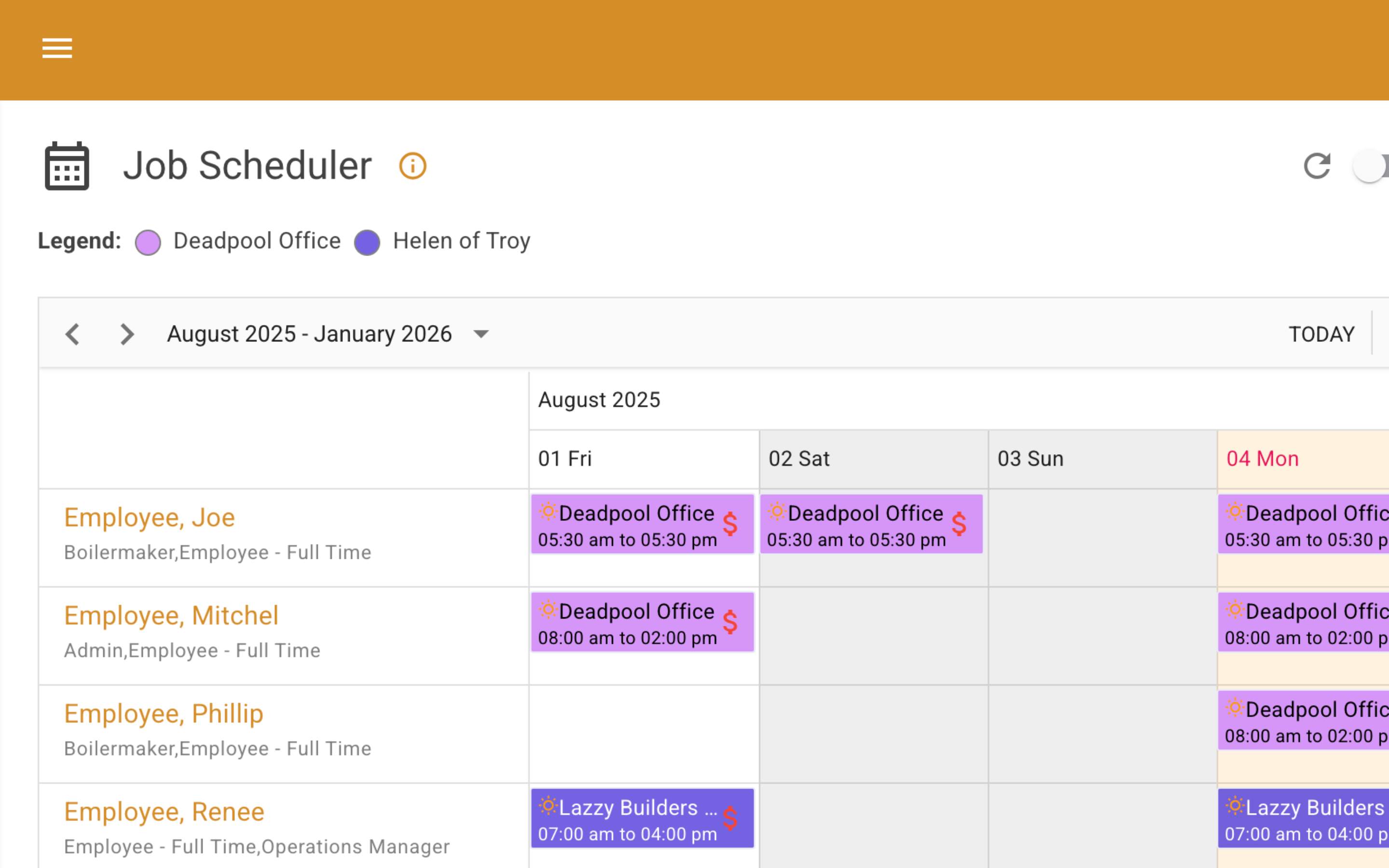Click the calendar icon beside Job Scheduler

click(67, 166)
